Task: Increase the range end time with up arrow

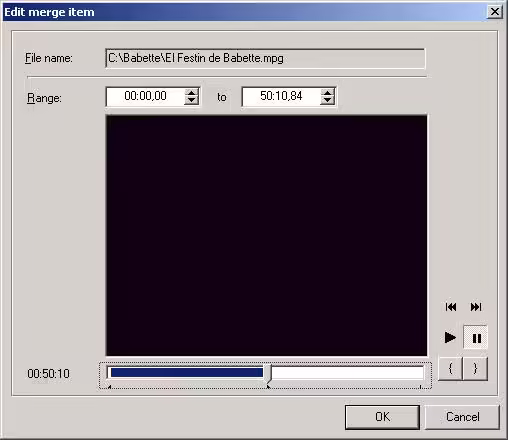Action: click(327, 93)
